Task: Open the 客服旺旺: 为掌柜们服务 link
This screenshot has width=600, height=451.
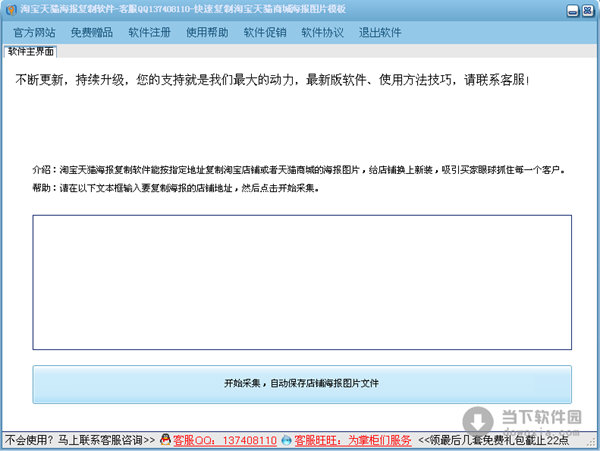Action: [352, 440]
